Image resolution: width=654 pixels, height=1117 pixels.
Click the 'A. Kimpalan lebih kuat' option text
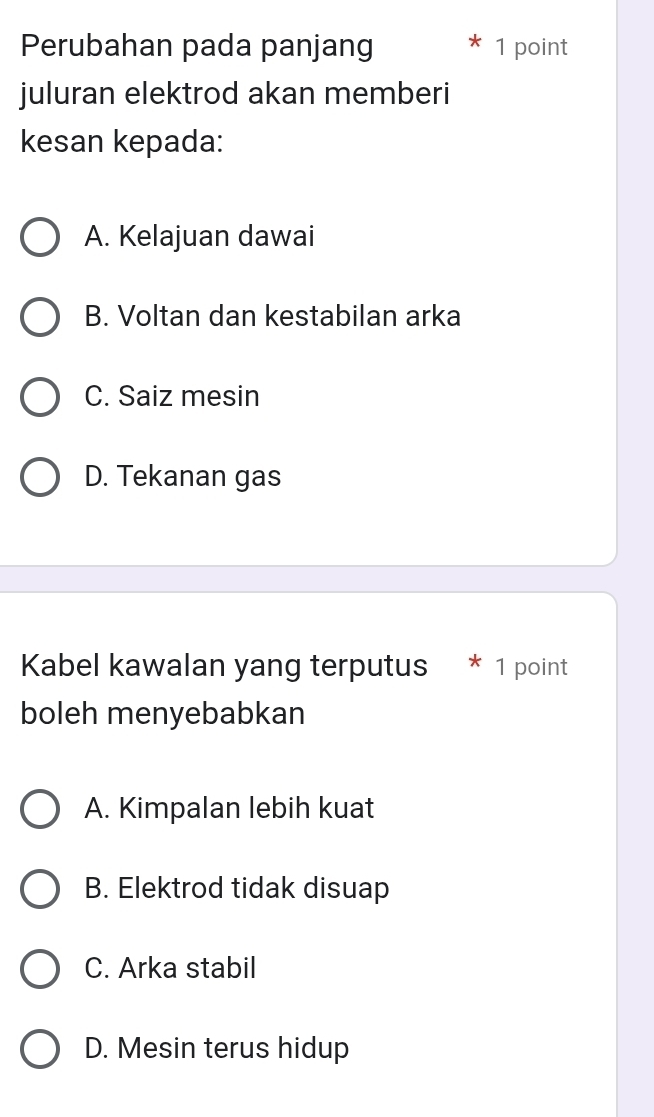pyautogui.click(x=230, y=808)
